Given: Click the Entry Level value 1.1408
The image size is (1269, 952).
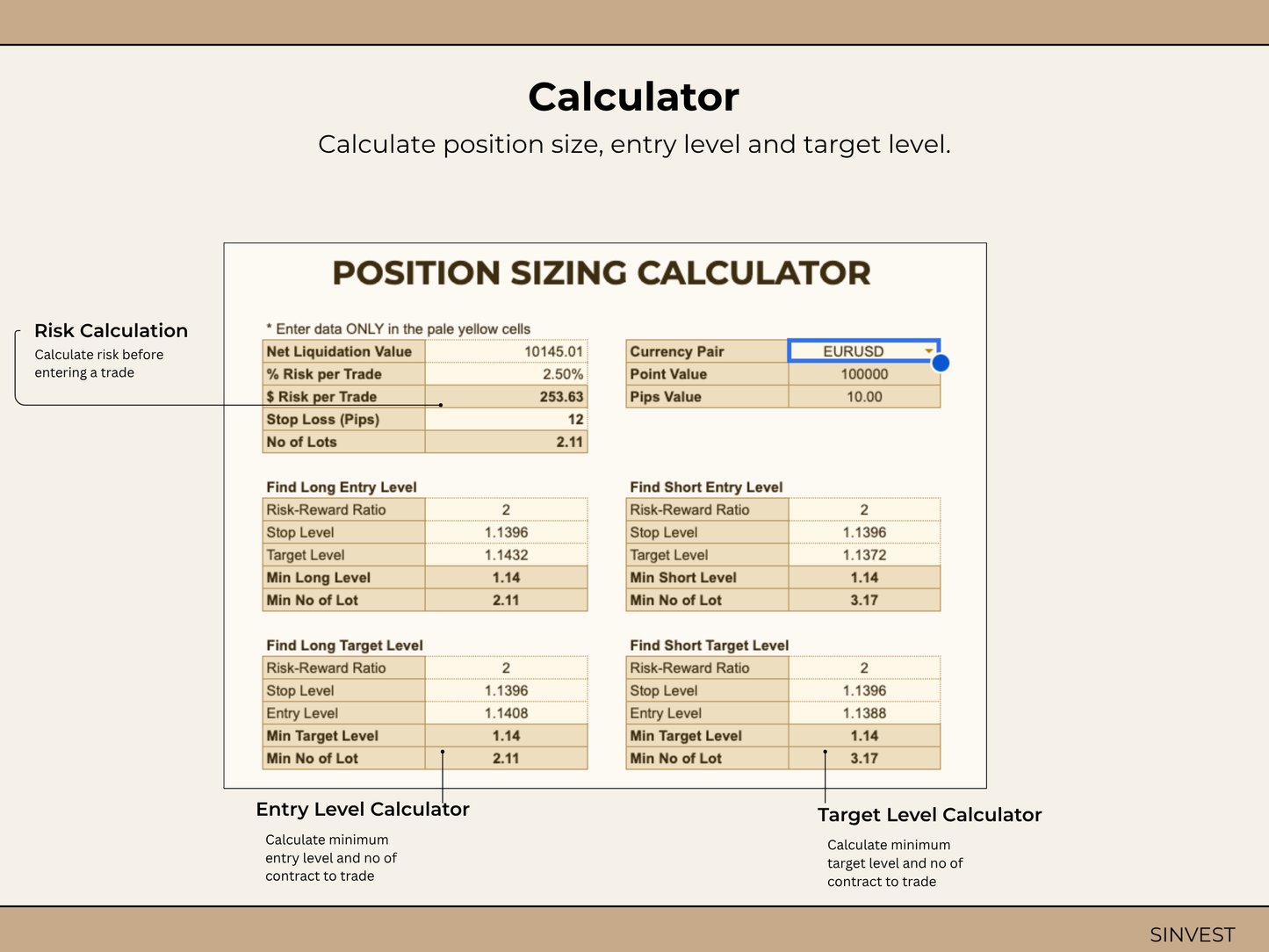Looking at the screenshot, I should (506, 713).
